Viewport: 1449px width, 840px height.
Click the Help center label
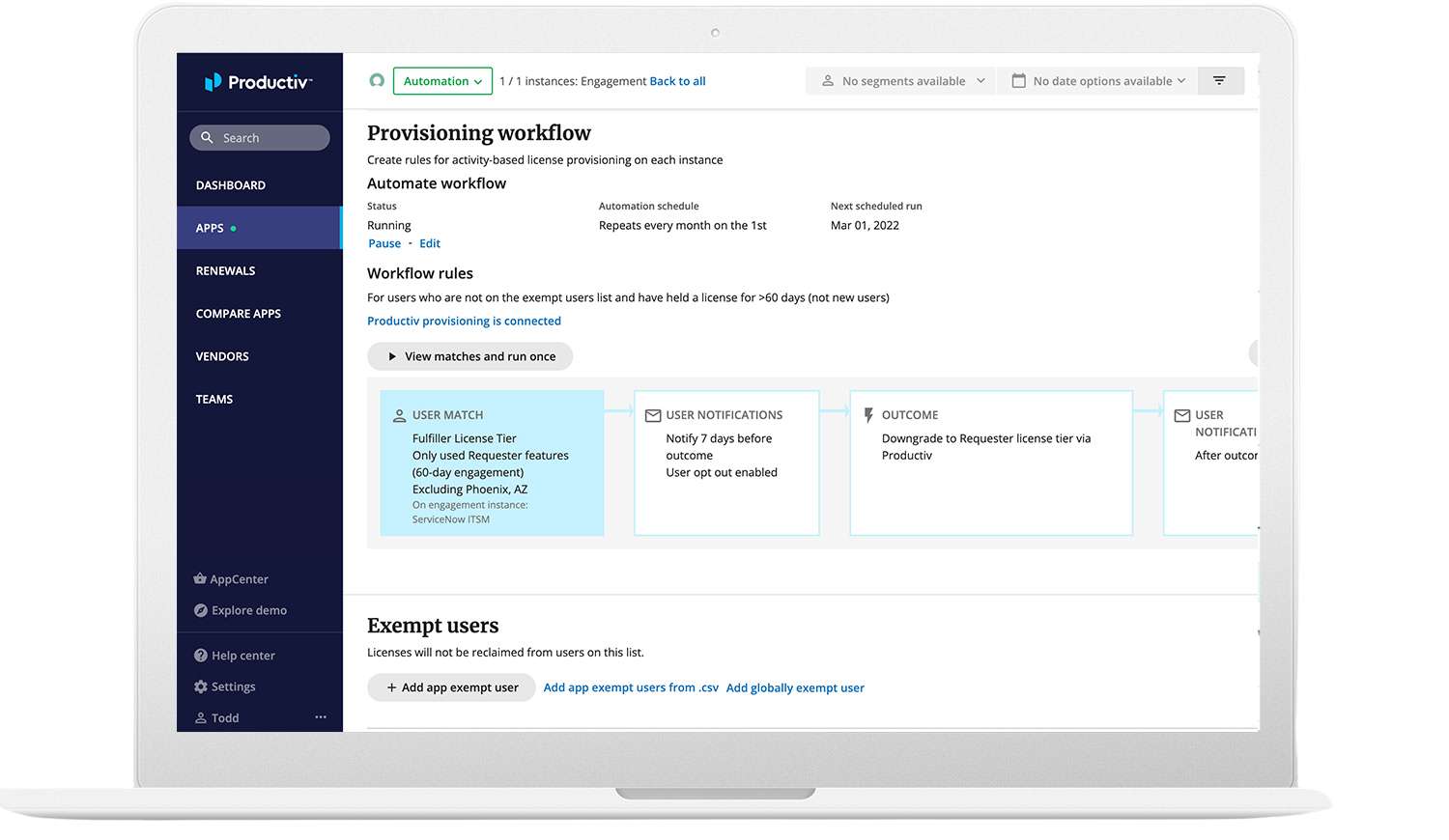pyautogui.click(x=243, y=656)
